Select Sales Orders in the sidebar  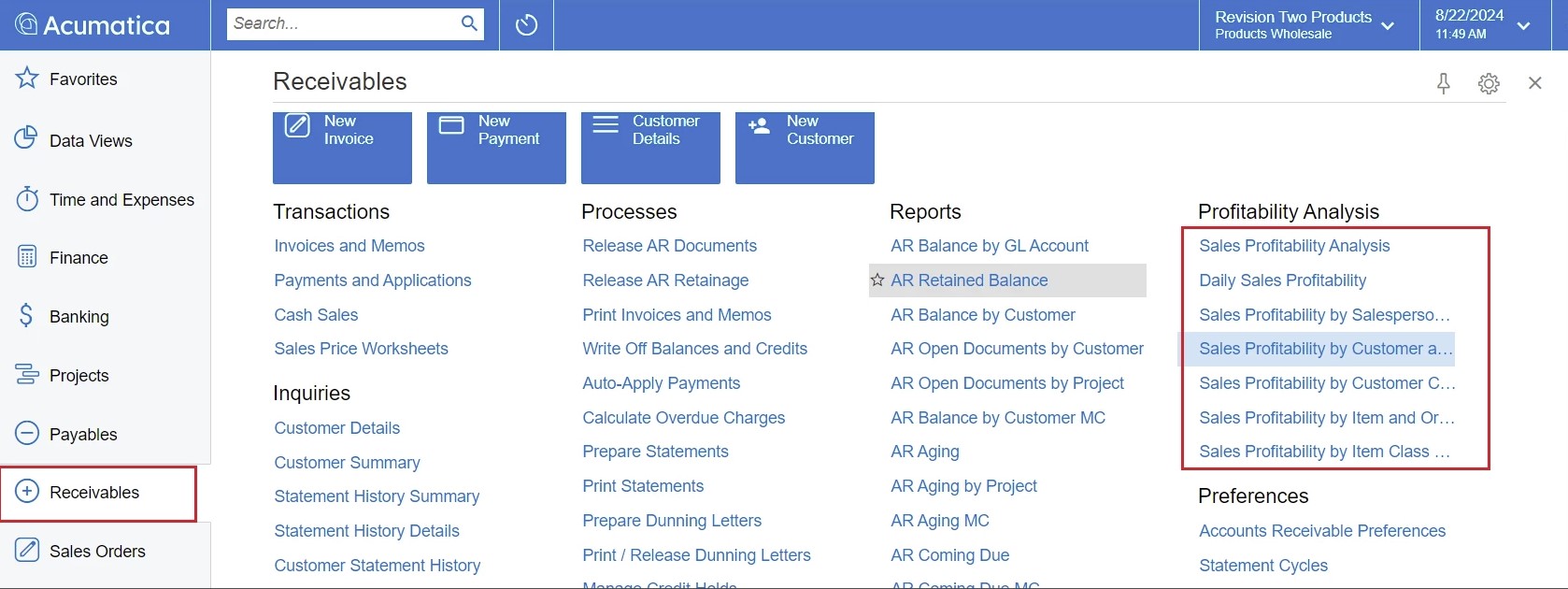click(97, 552)
